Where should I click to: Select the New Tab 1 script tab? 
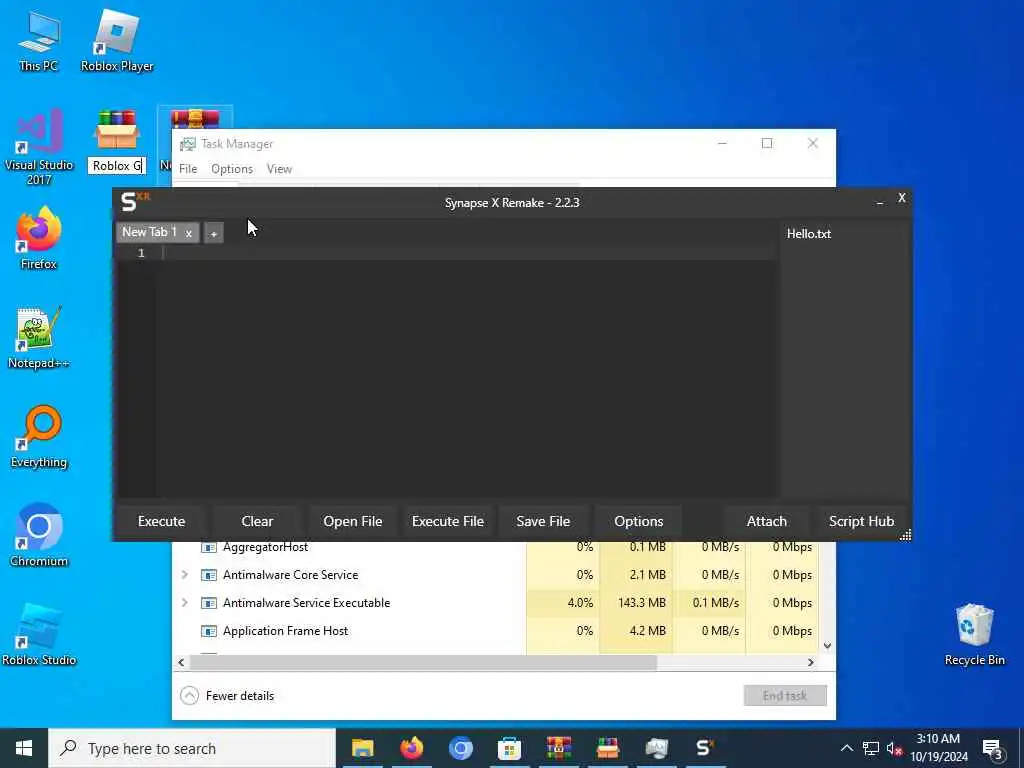(x=150, y=232)
